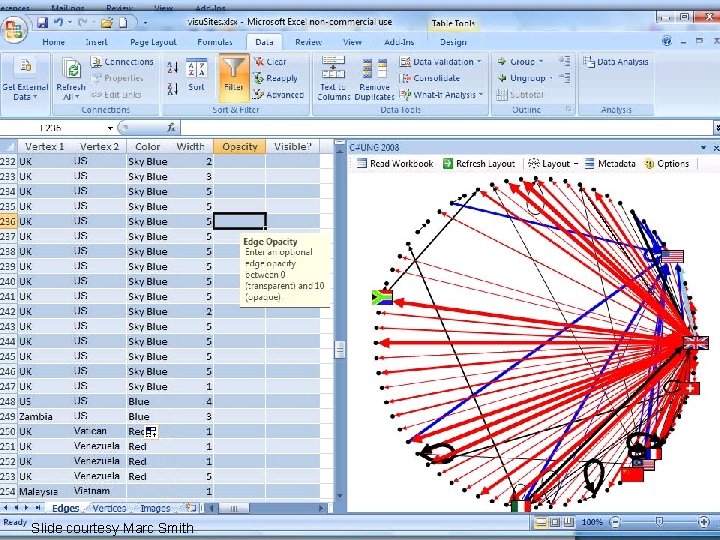Click the Reapply filter button
This screenshot has width=720, height=540.
(x=276, y=78)
